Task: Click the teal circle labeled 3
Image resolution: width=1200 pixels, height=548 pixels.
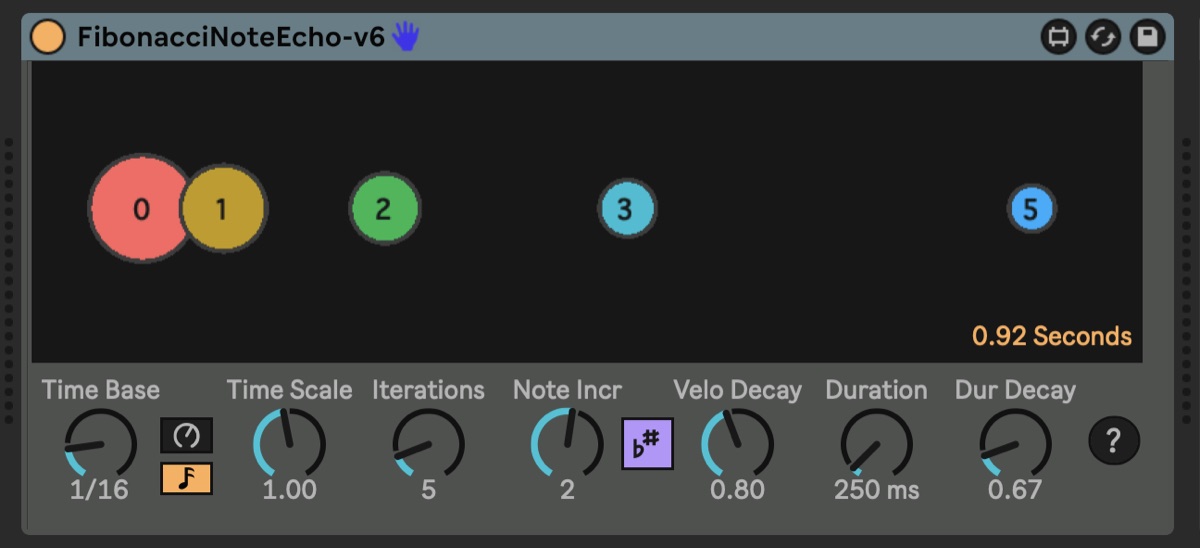Action: 627,210
